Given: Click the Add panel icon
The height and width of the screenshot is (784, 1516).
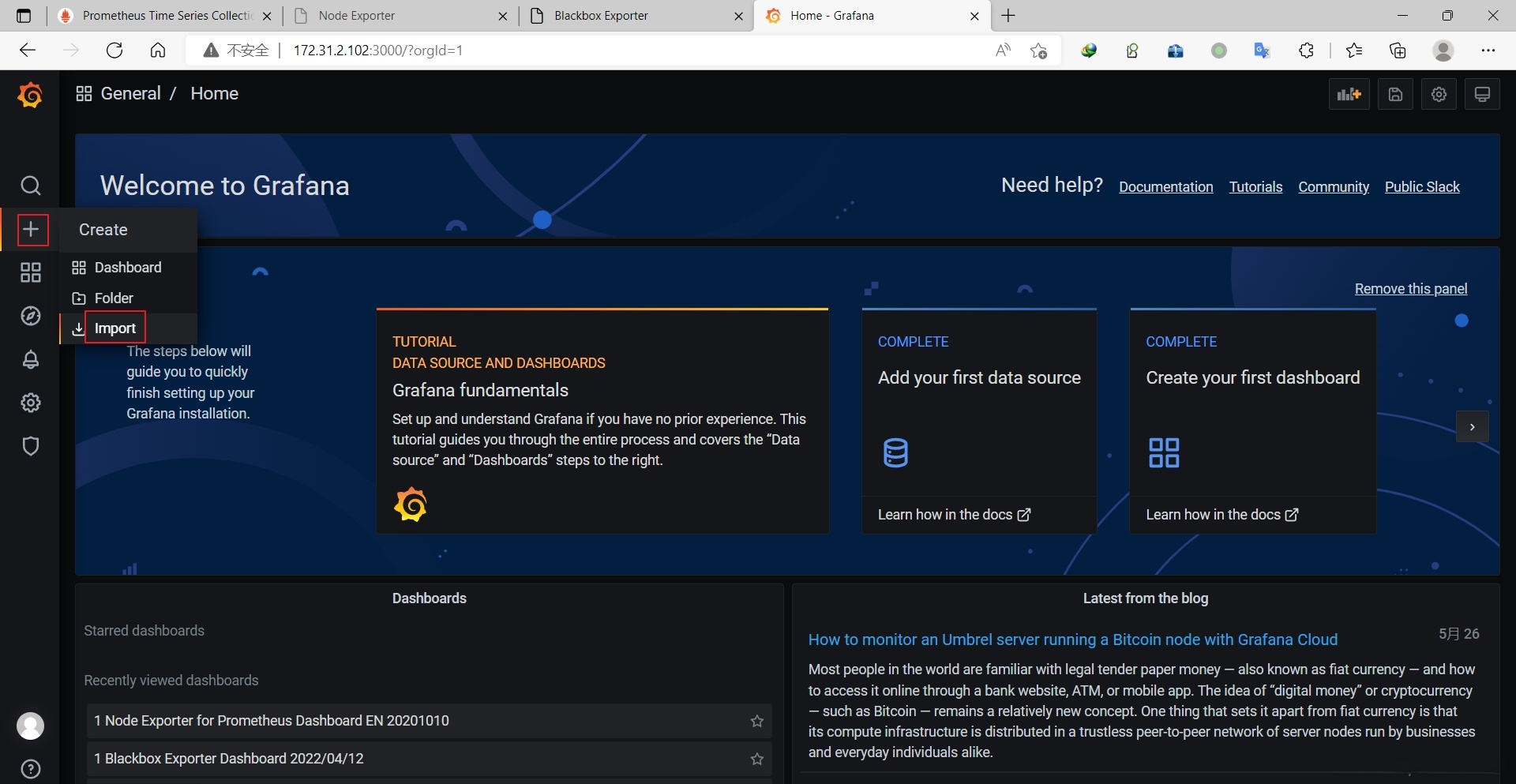Looking at the screenshot, I should (x=1349, y=95).
